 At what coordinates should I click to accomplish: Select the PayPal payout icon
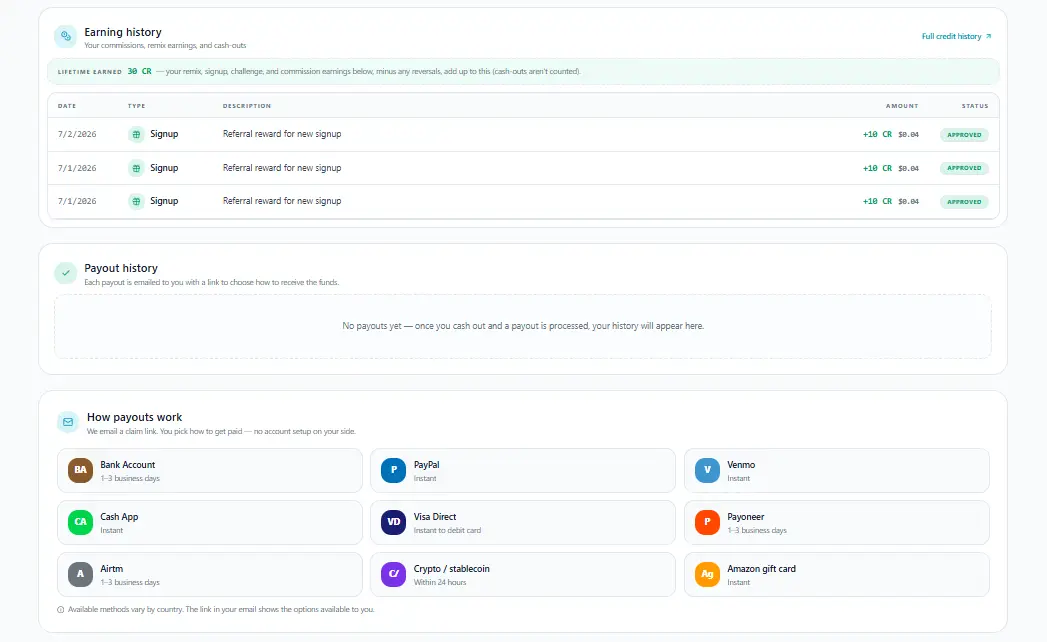click(x=393, y=470)
